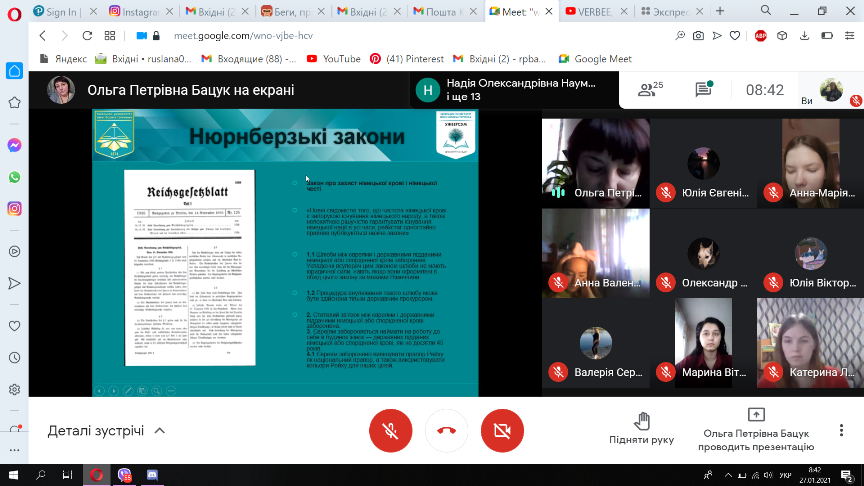This screenshot has width=864, height=486.
Task: Take a snapshot with the camera icon
Action: click(698, 36)
